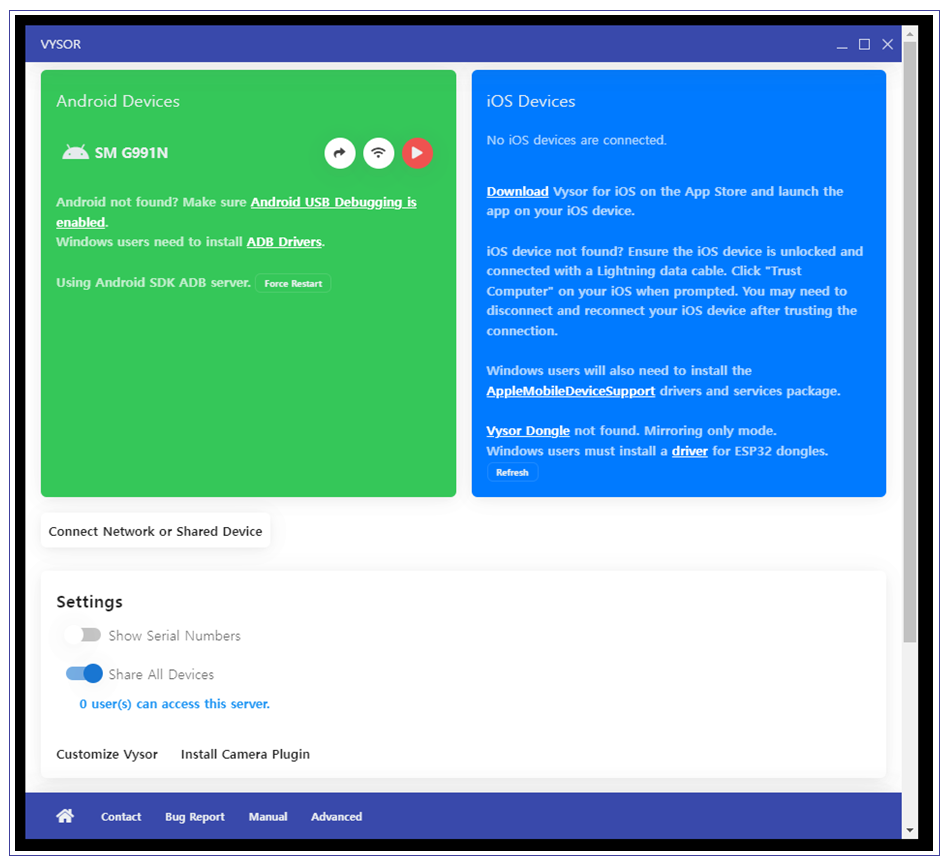Open the Bug Report footer item

coord(195,816)
